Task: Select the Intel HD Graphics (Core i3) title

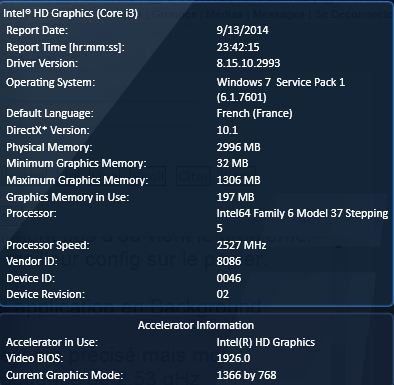Action: (70, 13)
